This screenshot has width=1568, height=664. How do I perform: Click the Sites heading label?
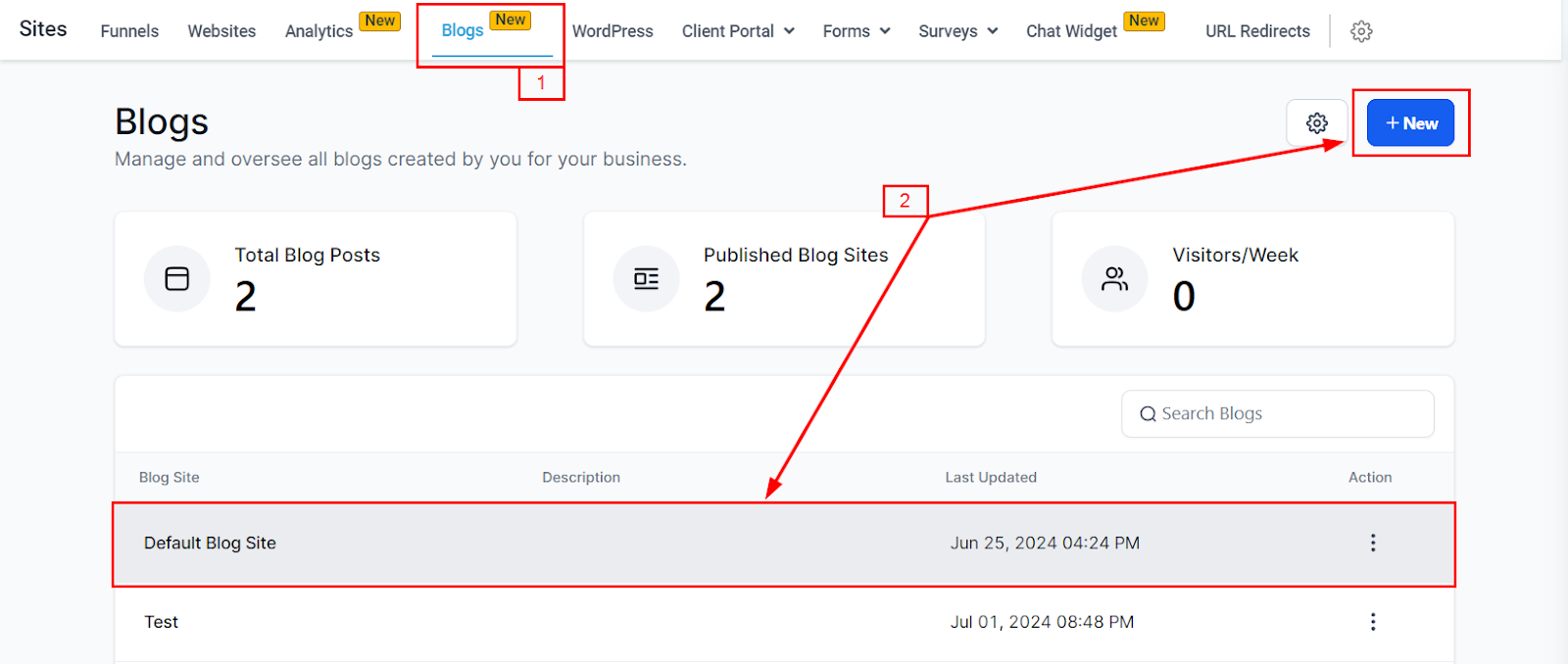[x=43, y=29]
